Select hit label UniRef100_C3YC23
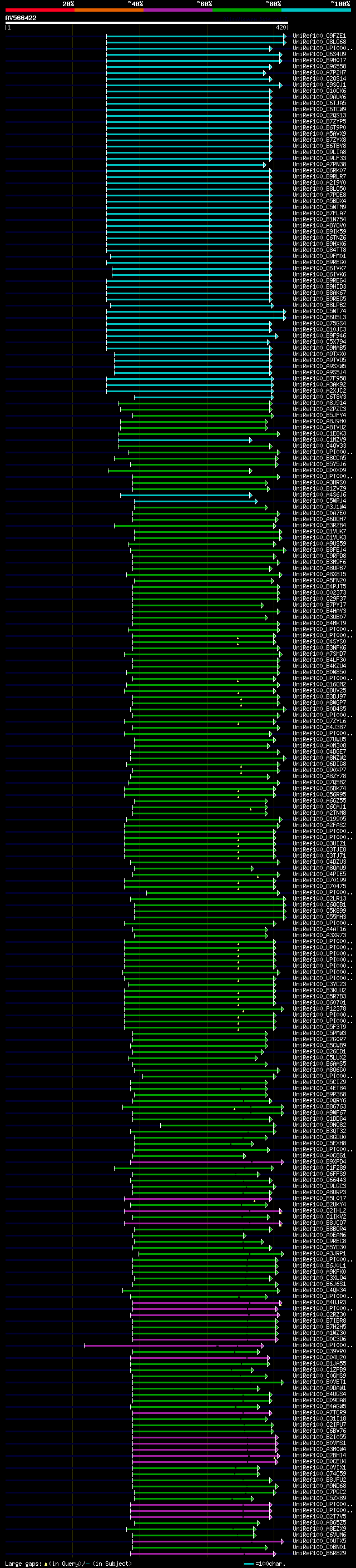Viewport: 356px width, 1568px height. 319,985
